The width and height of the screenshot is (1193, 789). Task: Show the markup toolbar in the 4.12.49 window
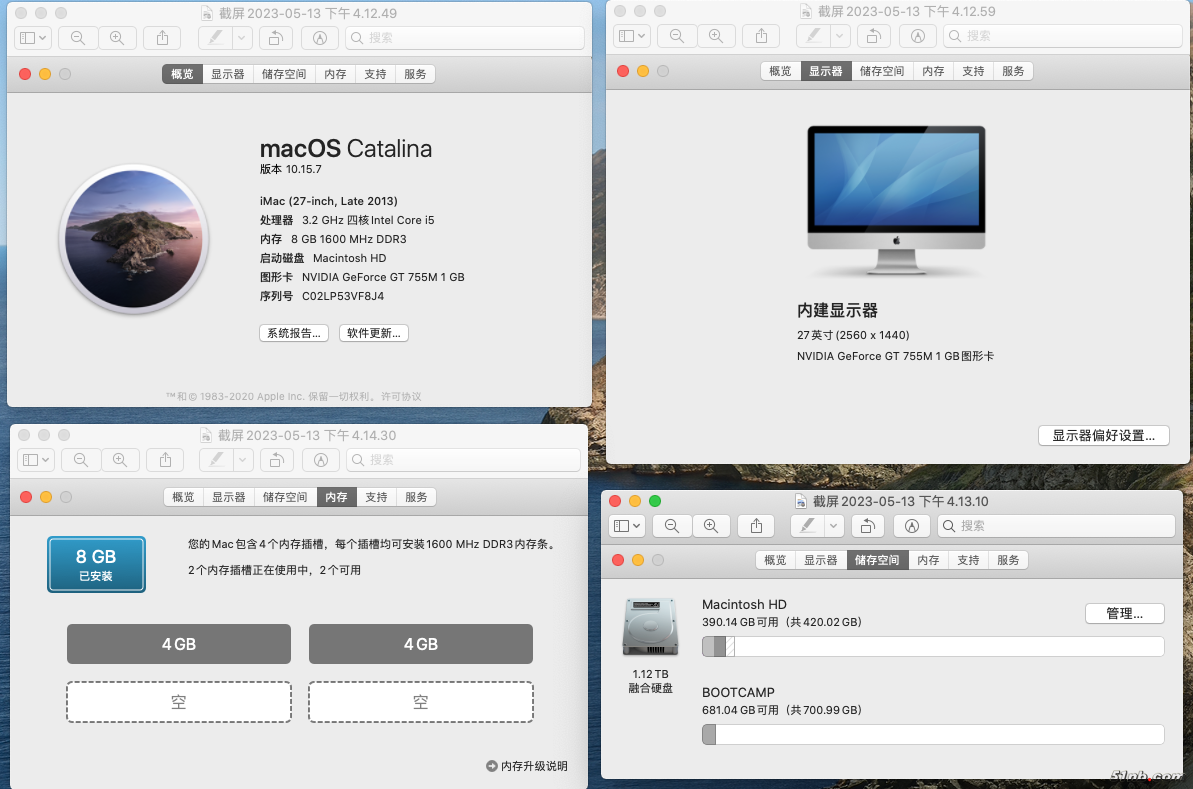pos(320,37)
